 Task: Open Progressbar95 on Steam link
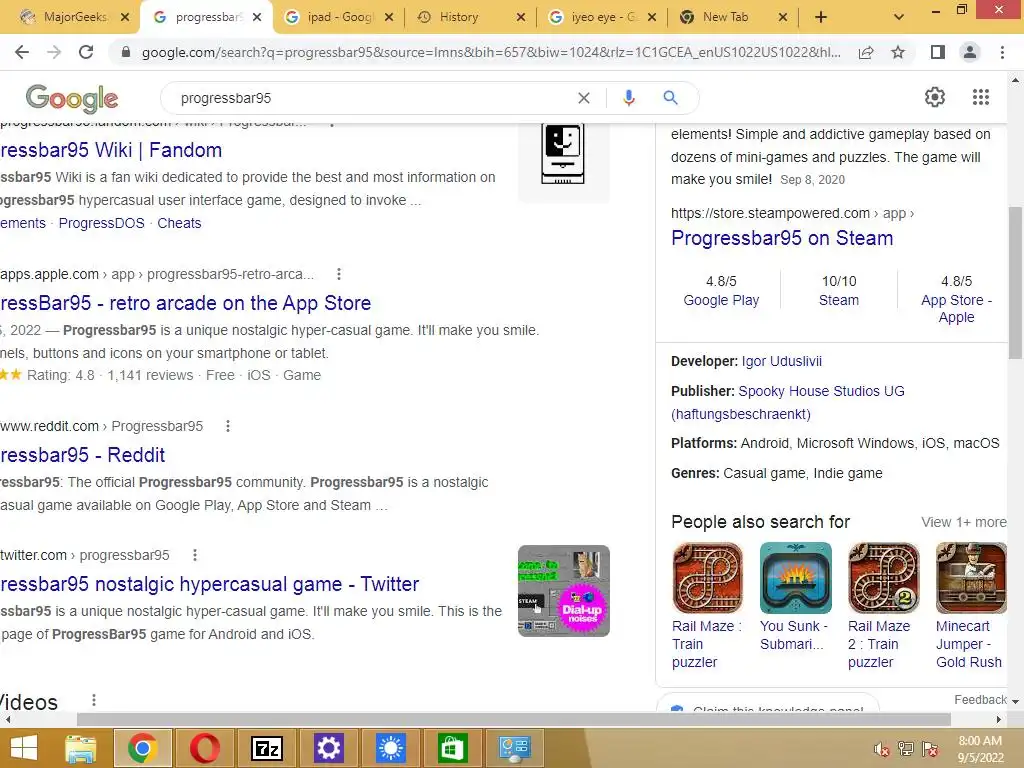(782, 238)
